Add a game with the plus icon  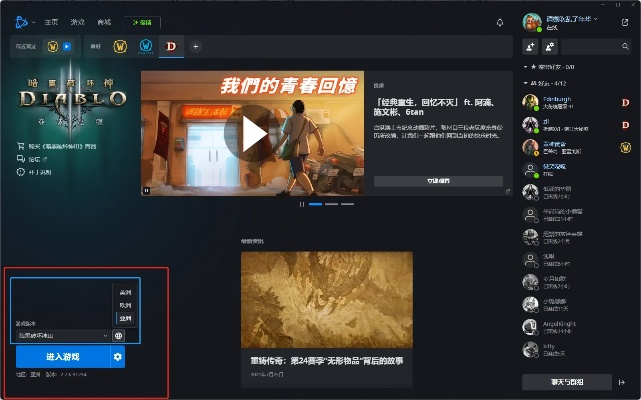point(195,47)
